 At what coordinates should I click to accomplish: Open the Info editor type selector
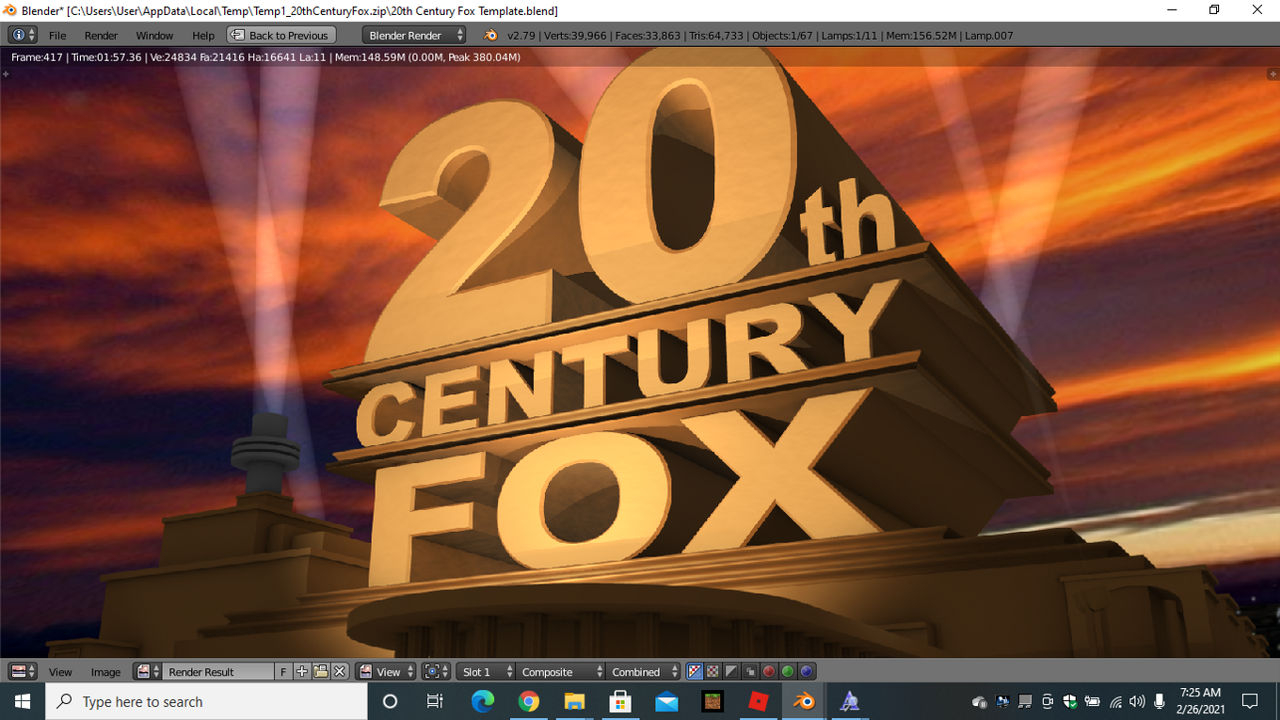coord(23,35)
